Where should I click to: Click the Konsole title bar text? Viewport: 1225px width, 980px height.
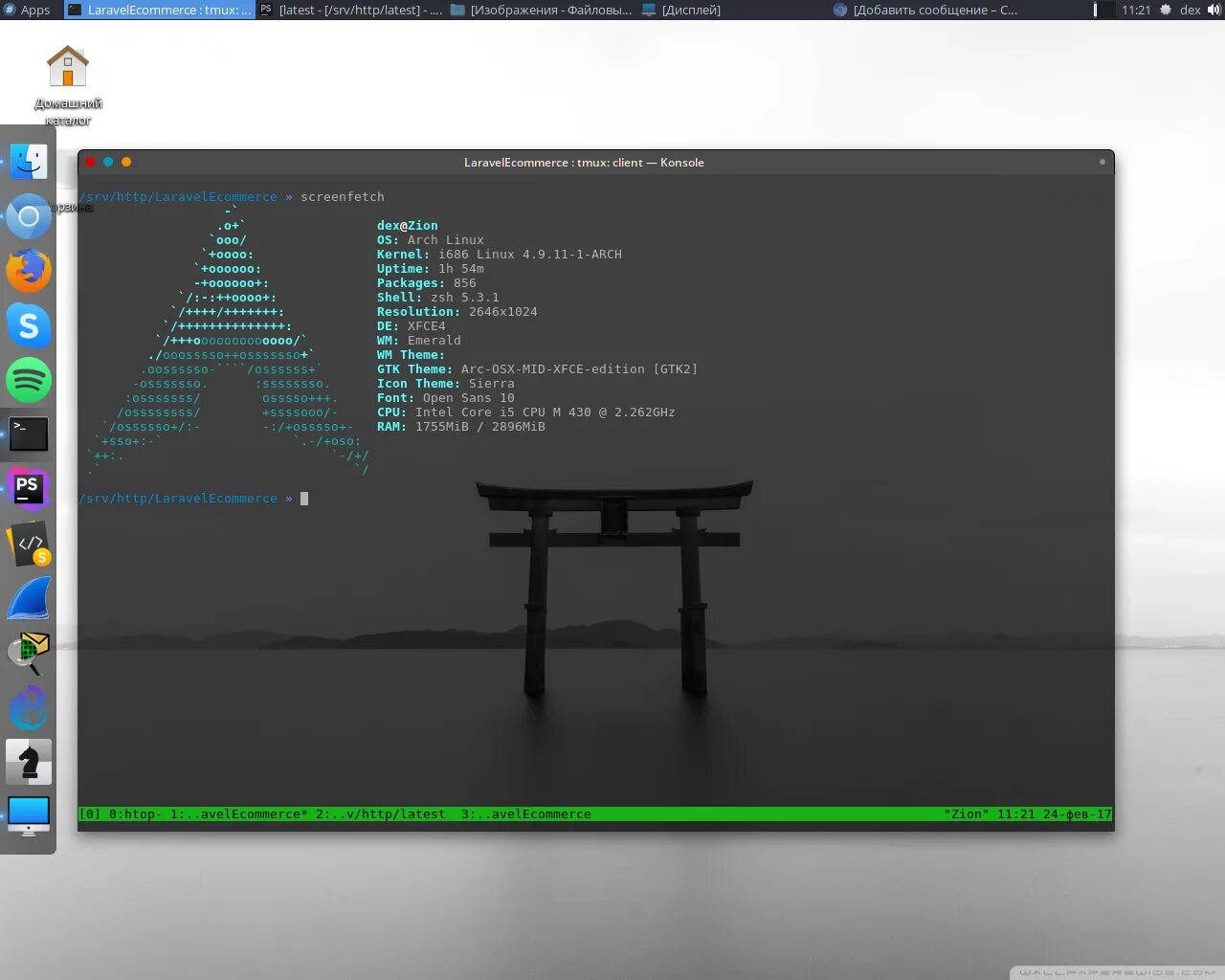coord(584,163)
